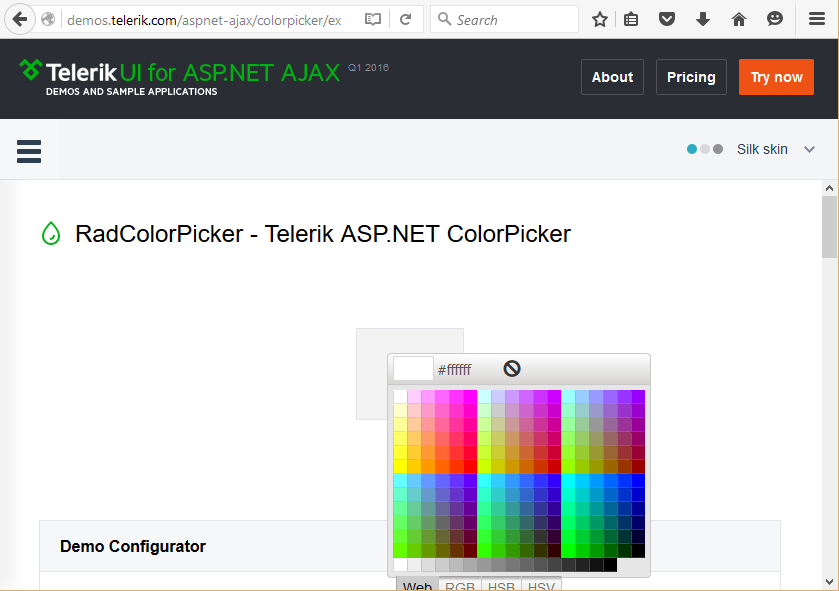Screen dimensions: 839x591
Task: Bookmark this page with the star icon
Action: [600, 20]
